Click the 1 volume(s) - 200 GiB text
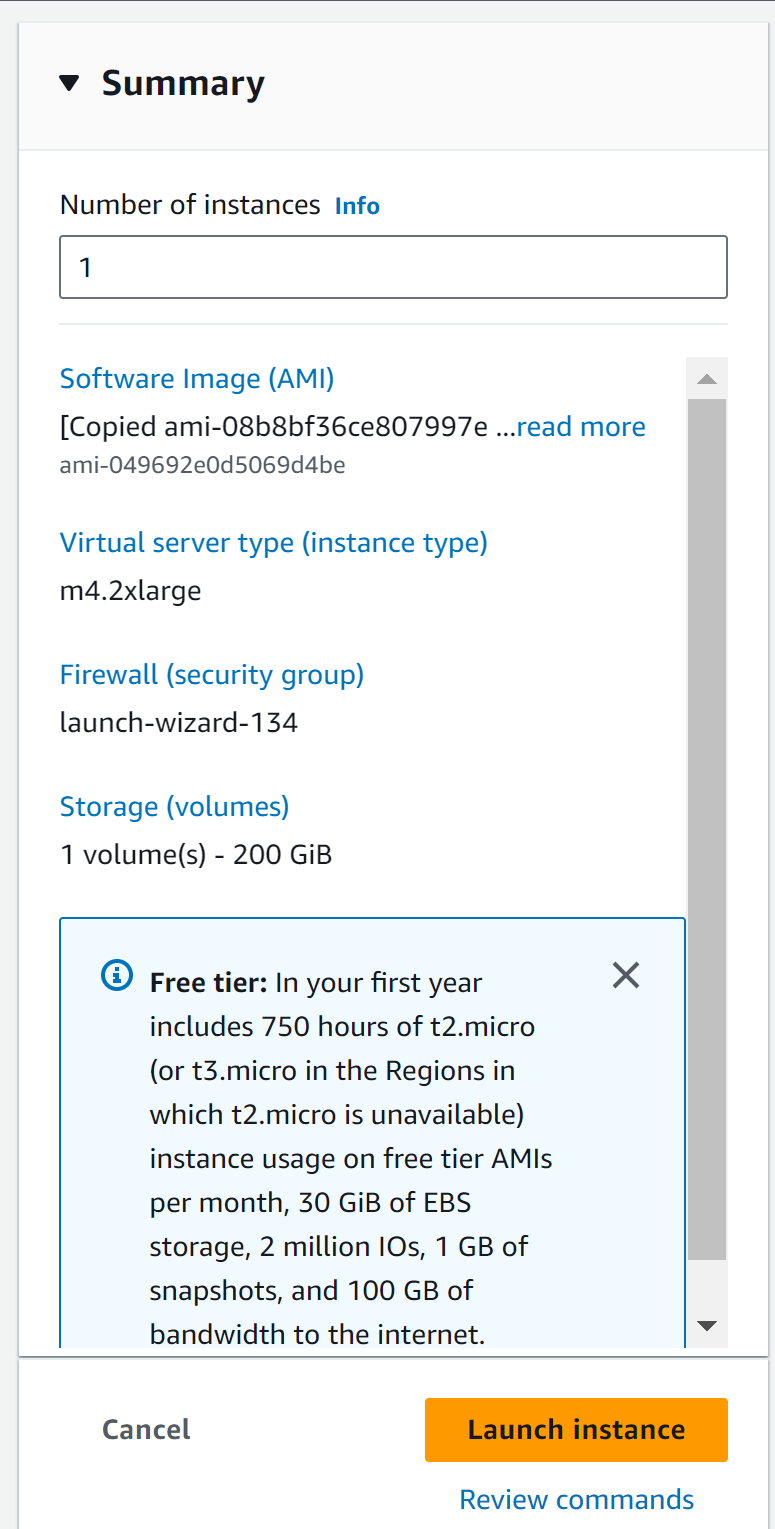Screen dimensions: 775x1529 point(196,854)
